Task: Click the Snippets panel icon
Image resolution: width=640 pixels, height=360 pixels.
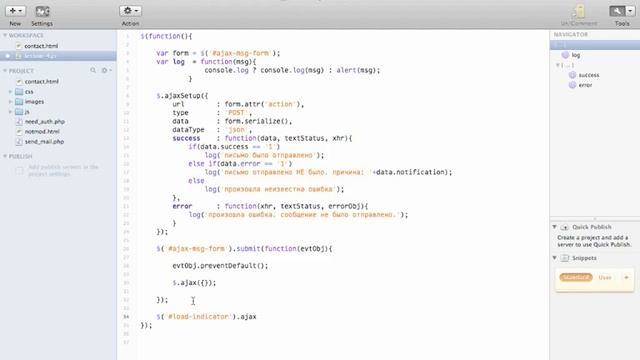Action: [565, 258]
